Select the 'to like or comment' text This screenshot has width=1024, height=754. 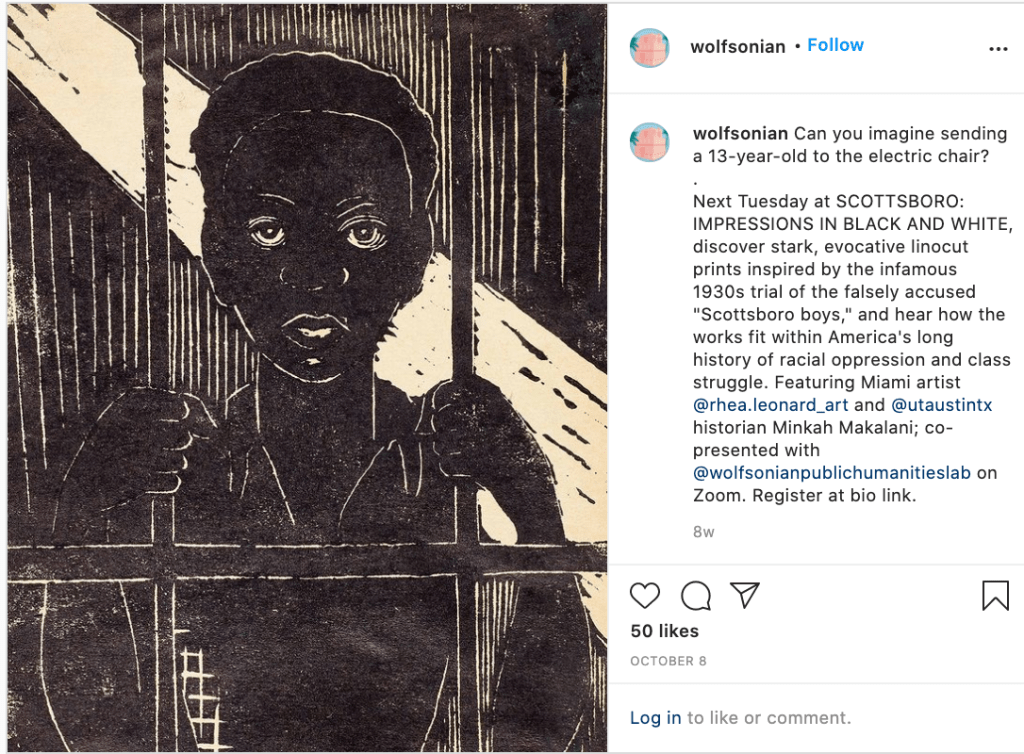tap(769, 717)
